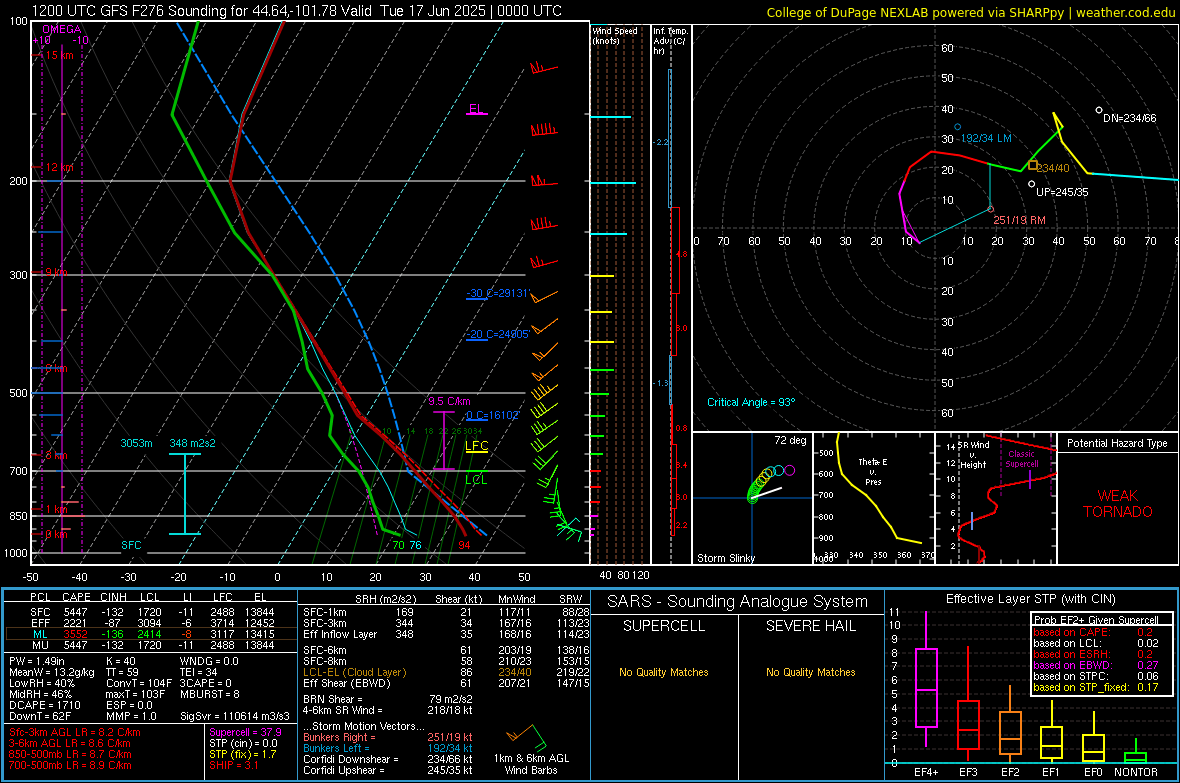
Task: Click the red 'Bunkers Right =' row
Action: [388, 737]
